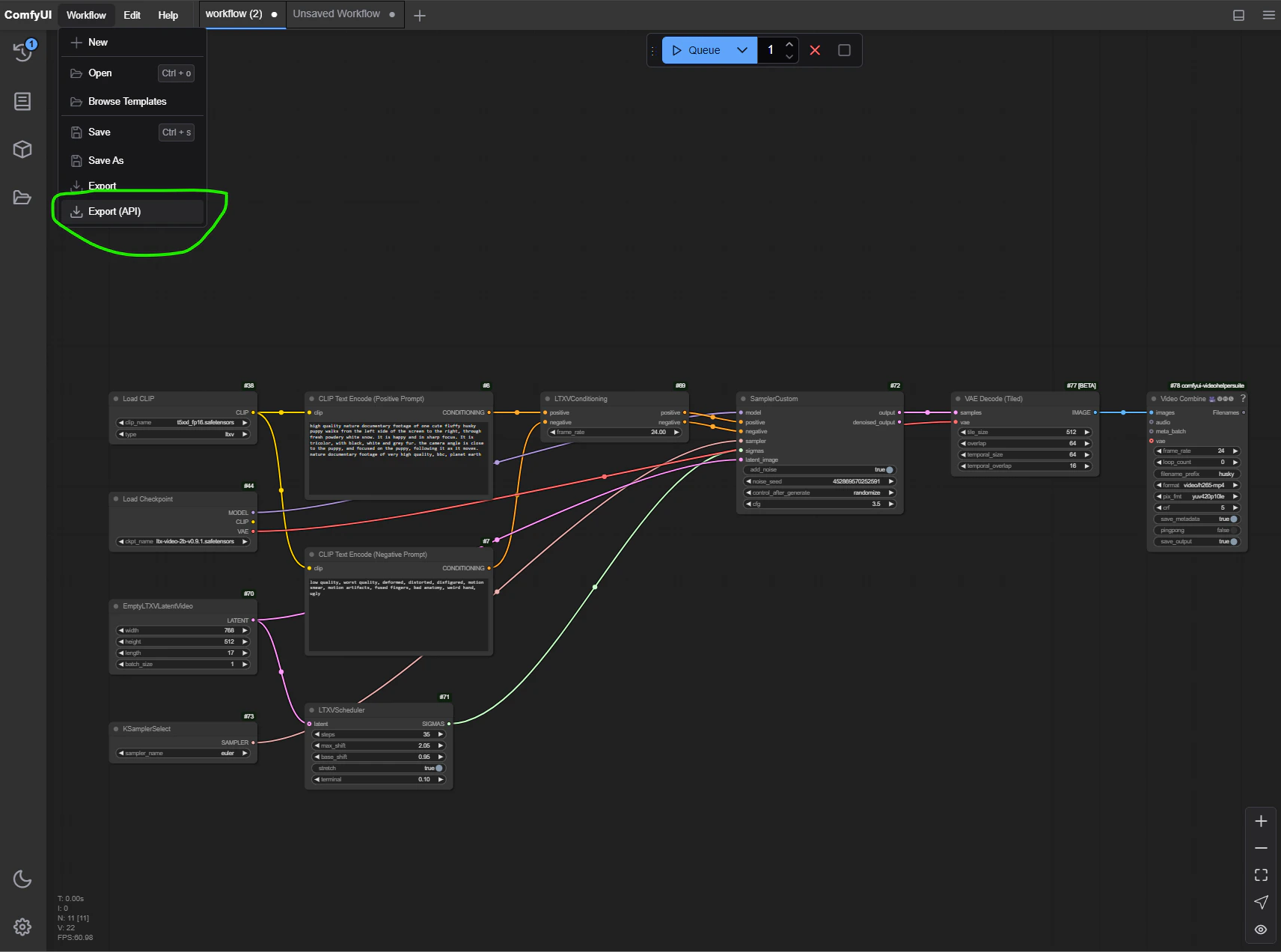The image size is (1281, 952).
Task: Select Export (API) menu entry
Action: pyautogui.click(x=114, y=212)
